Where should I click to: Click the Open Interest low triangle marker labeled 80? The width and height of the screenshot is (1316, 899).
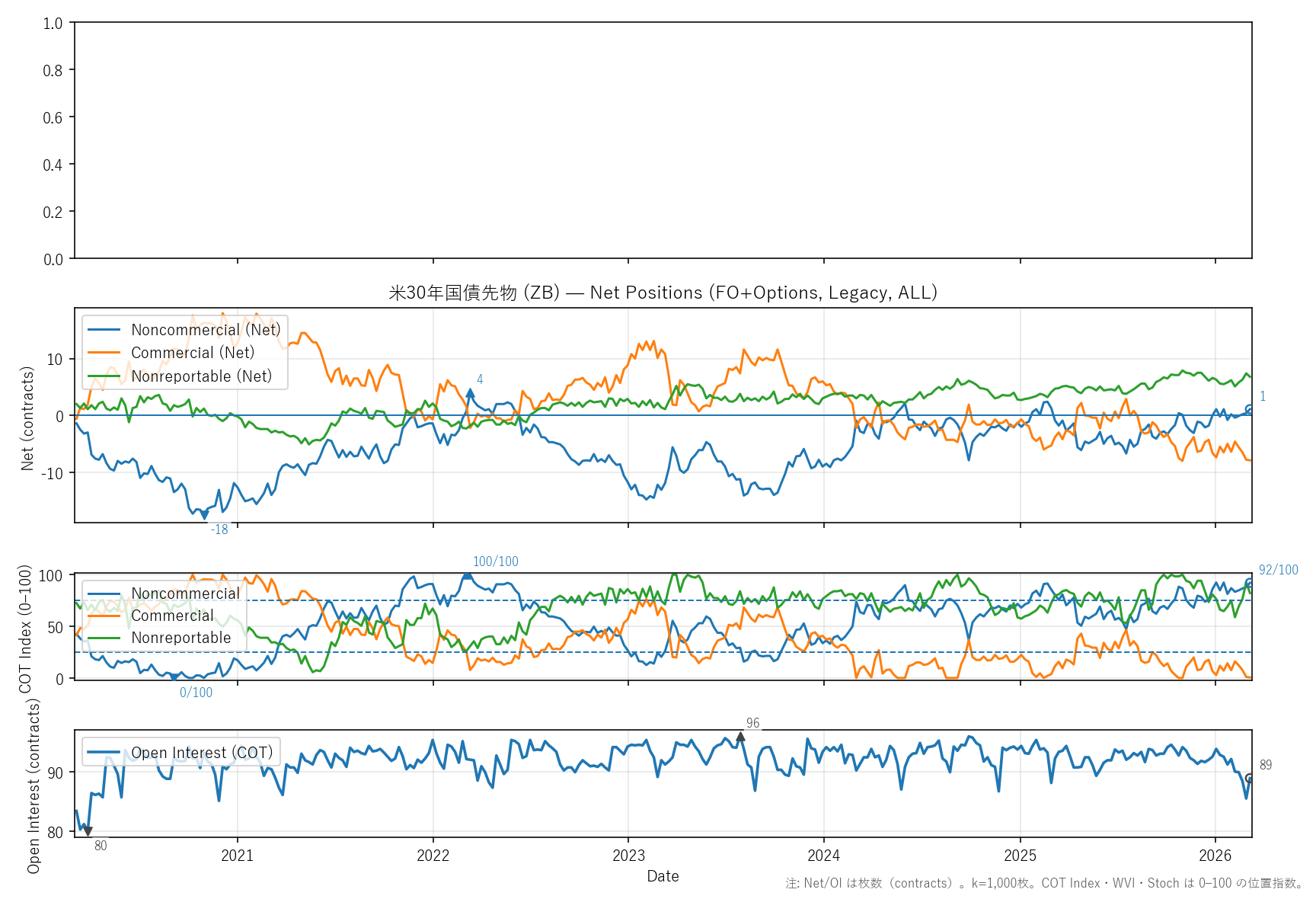tap(88, 831)
